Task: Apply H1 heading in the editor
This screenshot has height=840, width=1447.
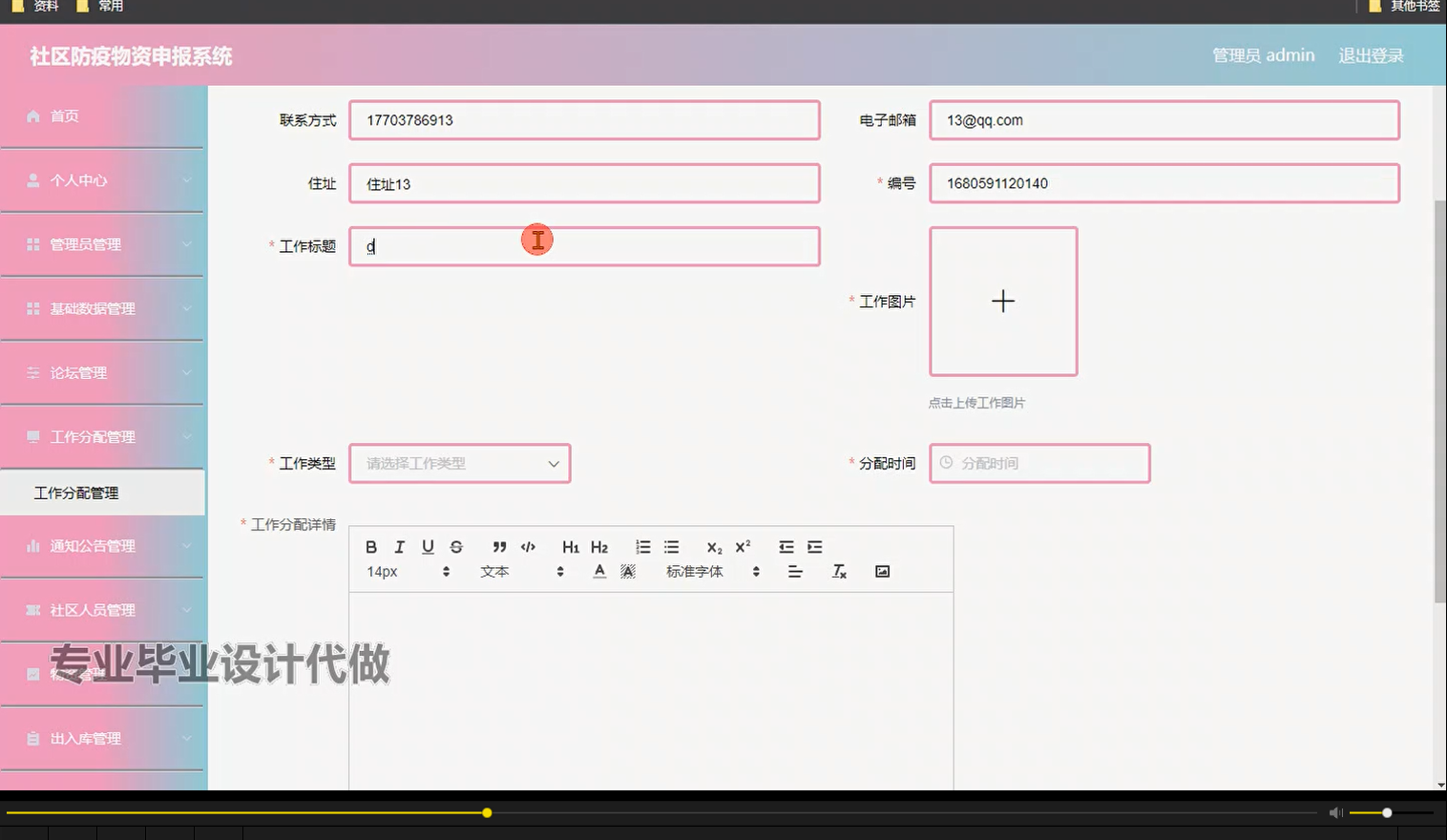Action: click(x=570, y=547)
